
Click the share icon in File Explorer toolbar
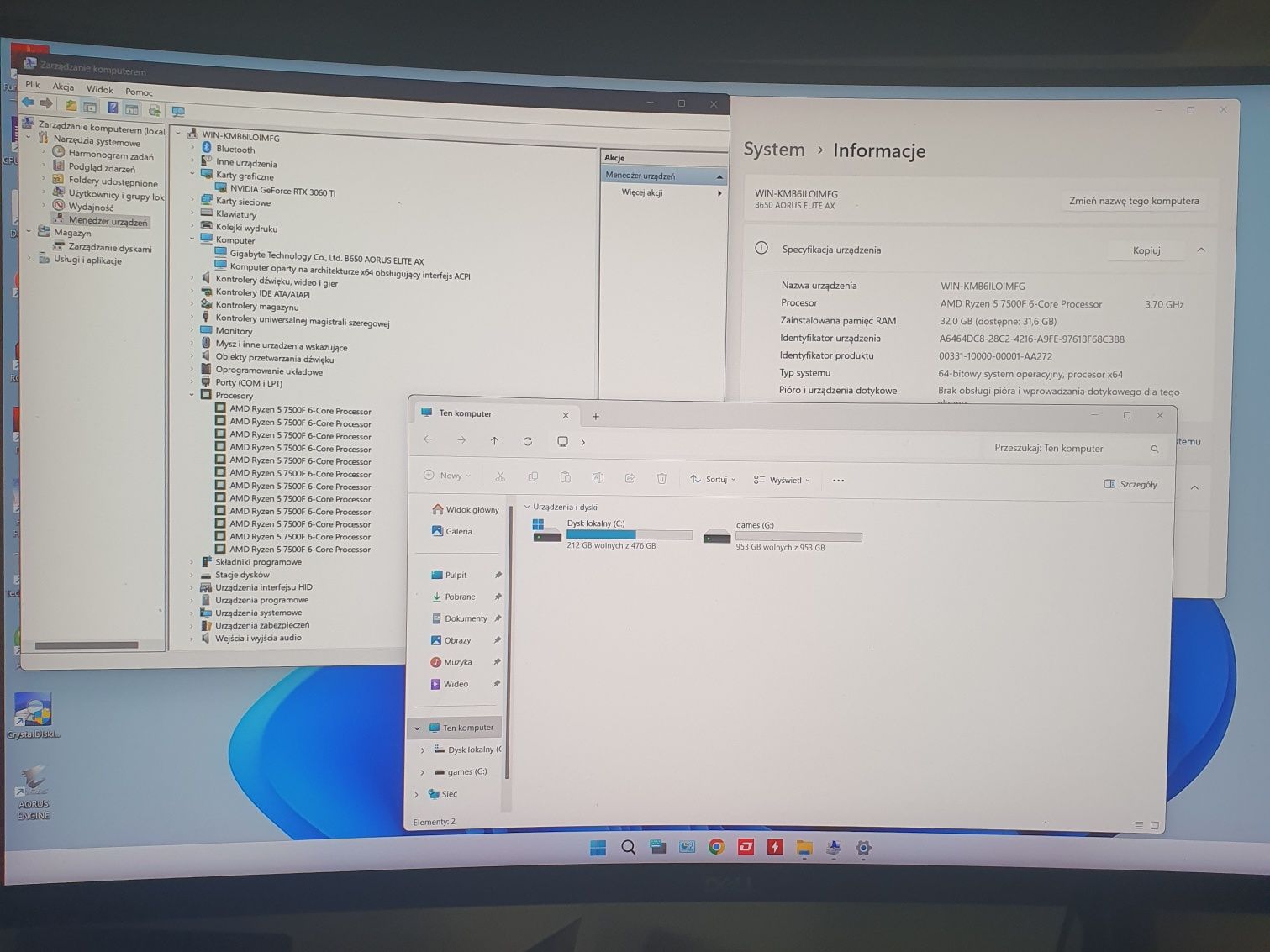tap(630, 478)
